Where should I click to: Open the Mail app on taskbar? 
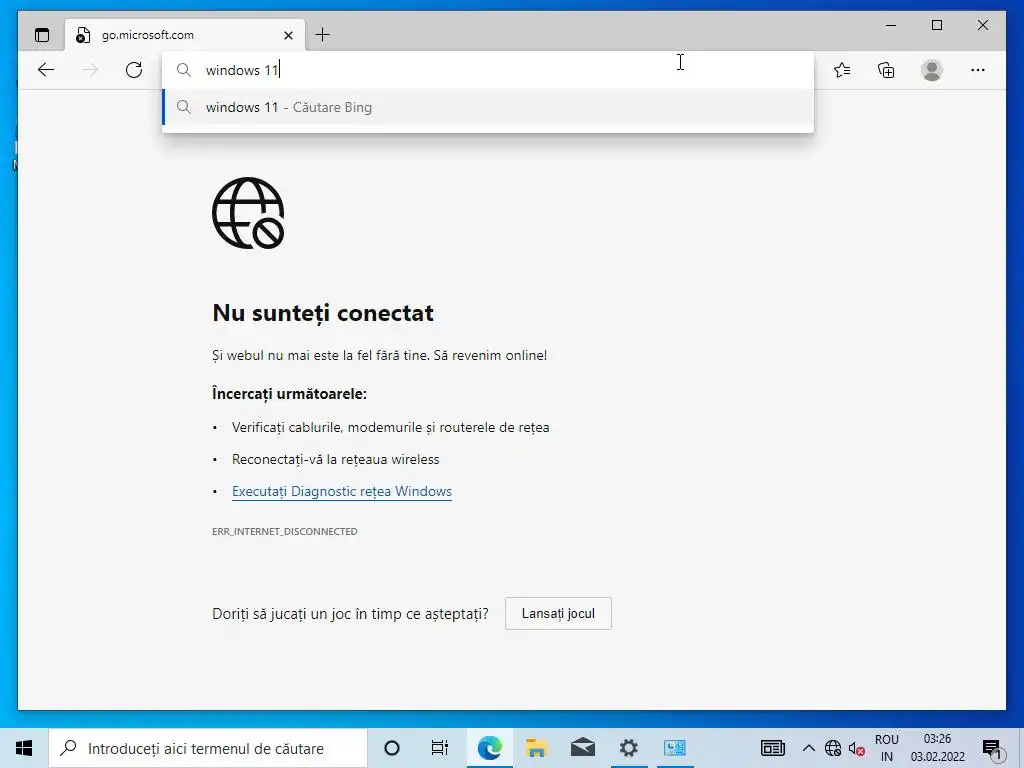pos(583,748)
